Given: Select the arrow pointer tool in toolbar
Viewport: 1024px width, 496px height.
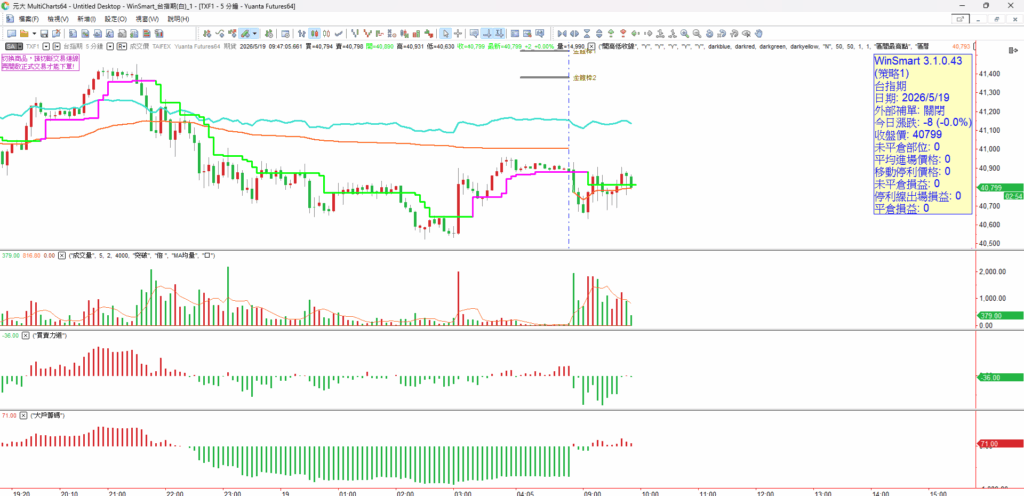Looking at the screenshot, I should (445, 33).
